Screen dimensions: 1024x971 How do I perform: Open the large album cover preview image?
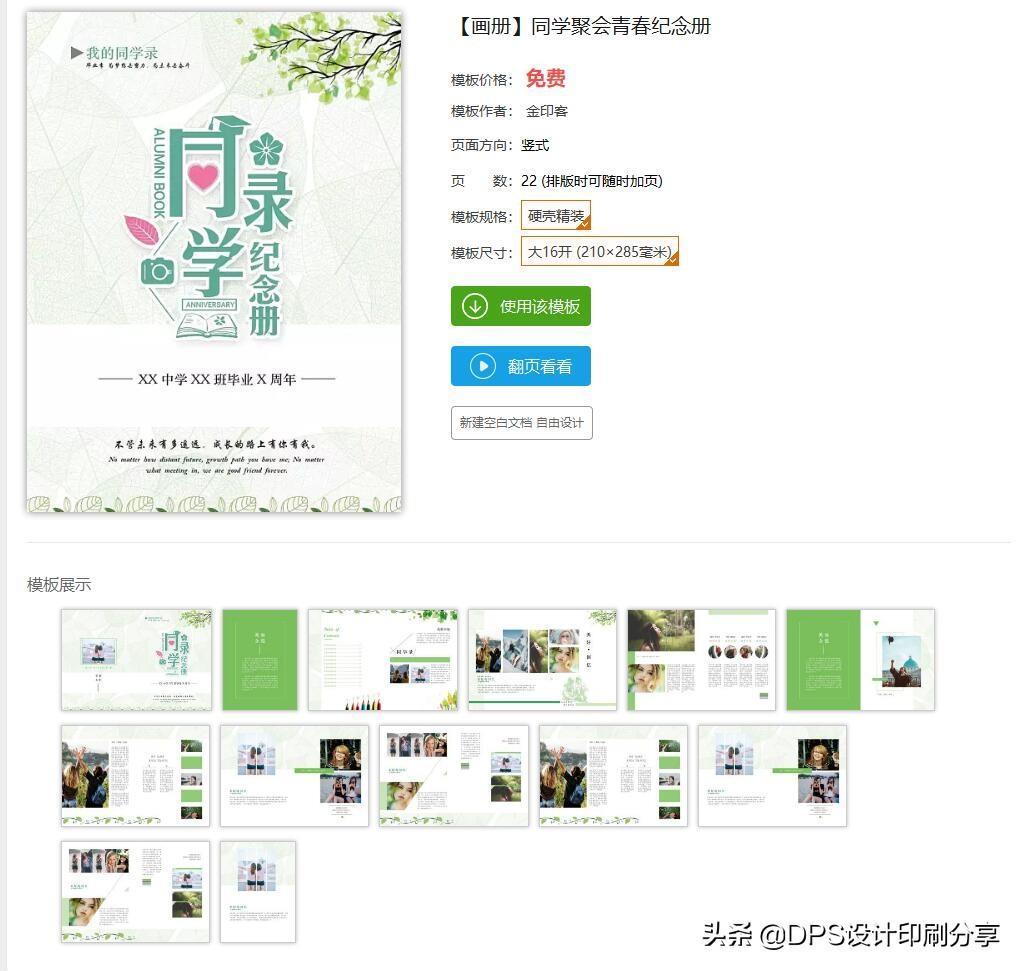pos(214,262)
